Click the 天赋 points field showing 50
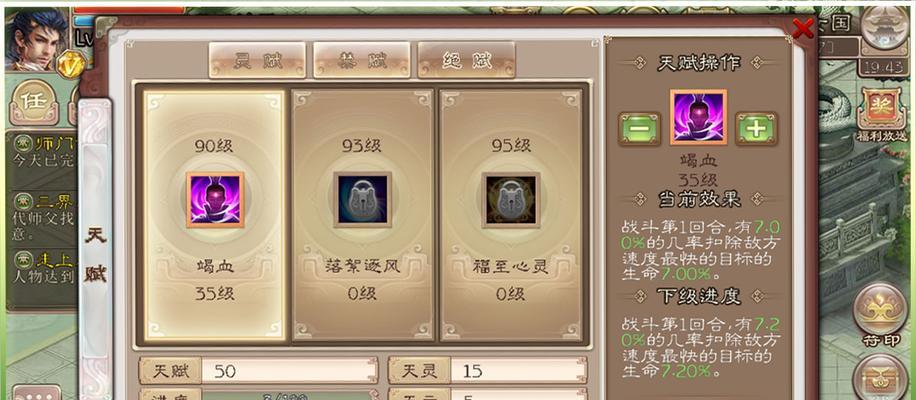916x400 pixels. tap(258, 371)
